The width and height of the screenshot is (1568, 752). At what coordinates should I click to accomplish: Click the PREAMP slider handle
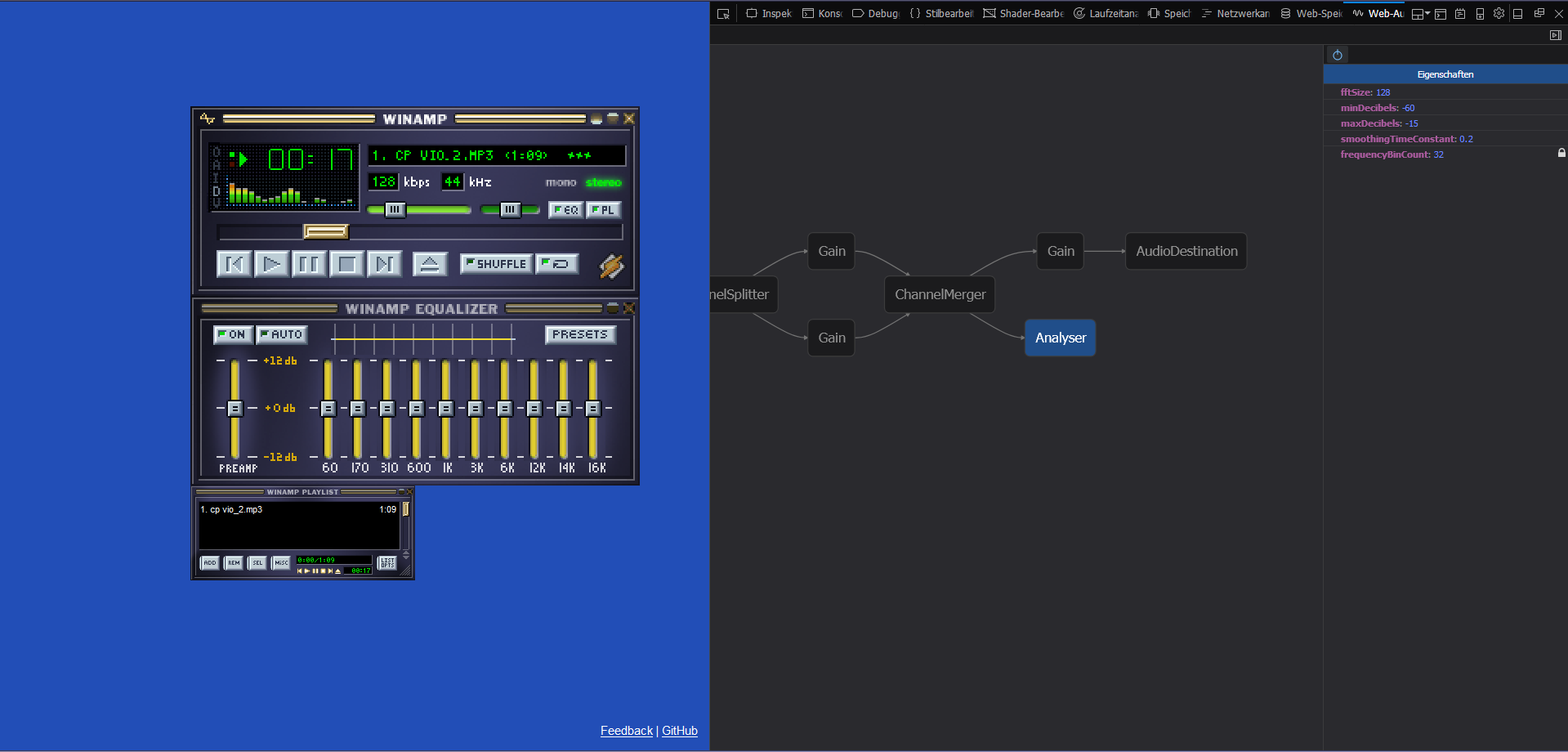235,408
